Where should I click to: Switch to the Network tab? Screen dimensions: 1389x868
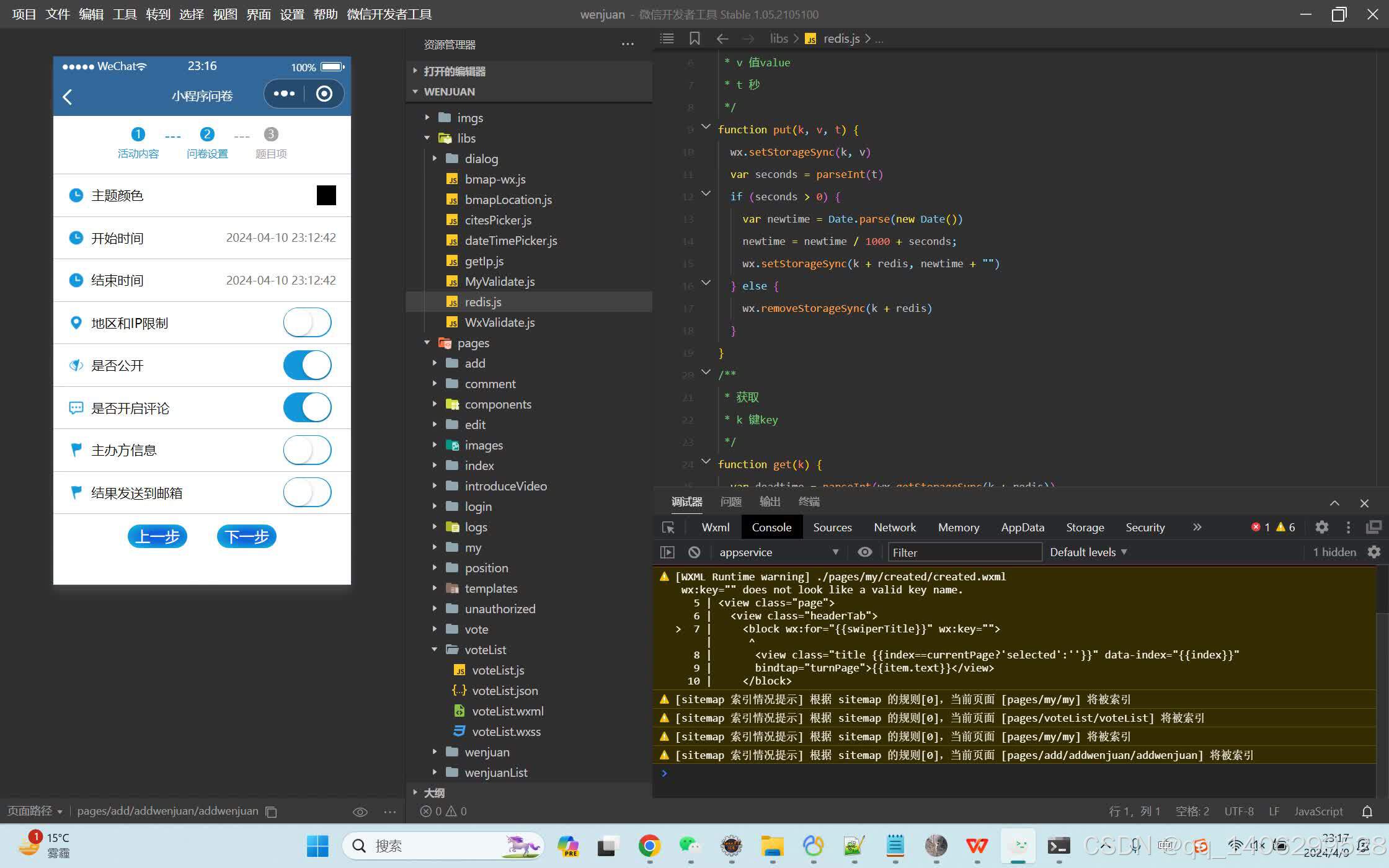pyautogui.click(x=894, y=528)
